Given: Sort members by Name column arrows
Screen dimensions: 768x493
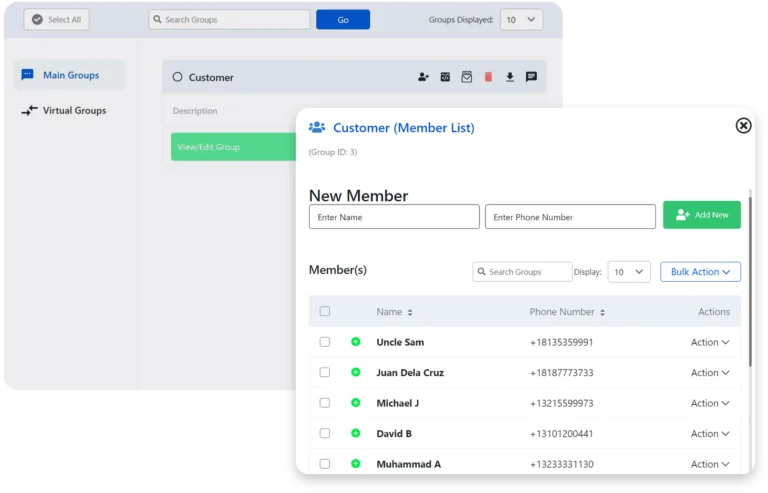Looking at the screenshot, I should pos(410,312).
